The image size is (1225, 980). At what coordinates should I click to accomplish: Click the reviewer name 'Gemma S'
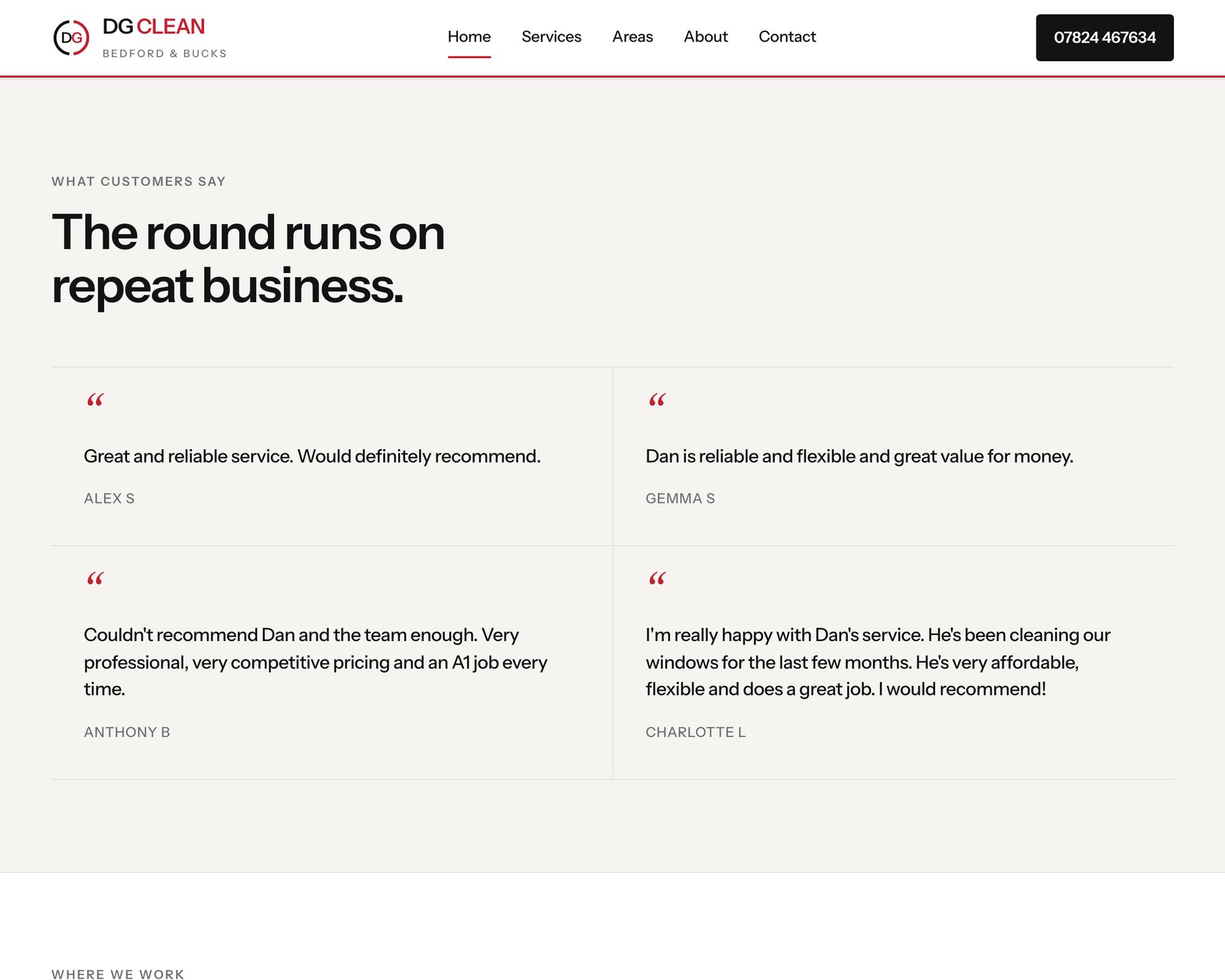point(681,498)
